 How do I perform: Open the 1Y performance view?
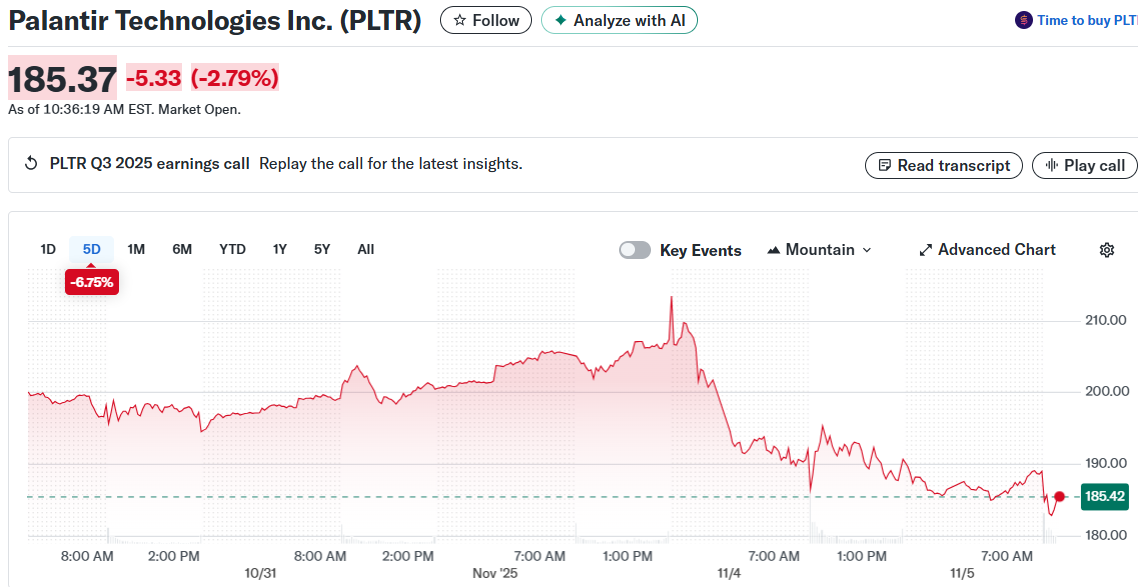[279, 249]
